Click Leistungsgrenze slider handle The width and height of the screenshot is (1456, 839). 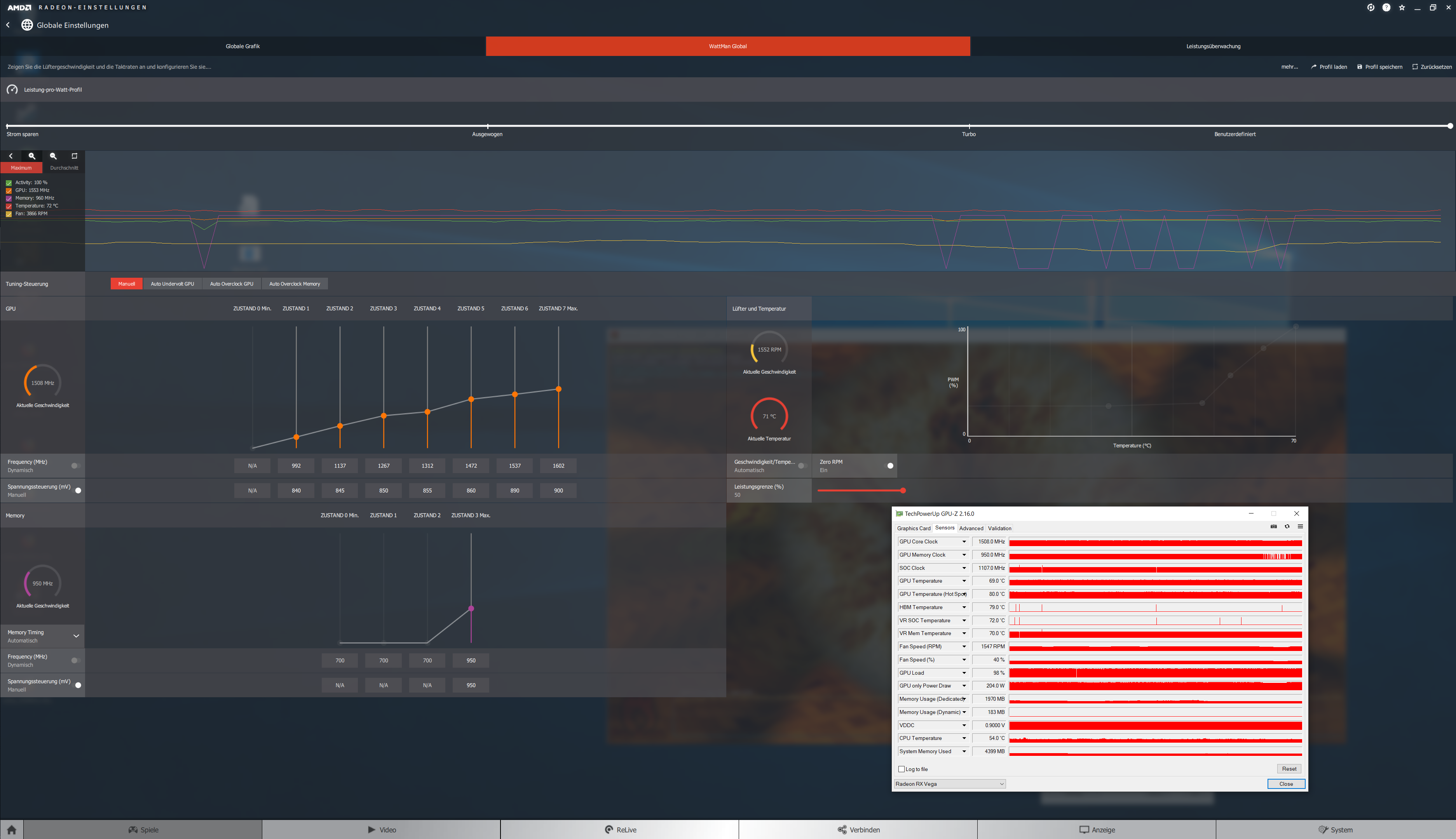903,490
